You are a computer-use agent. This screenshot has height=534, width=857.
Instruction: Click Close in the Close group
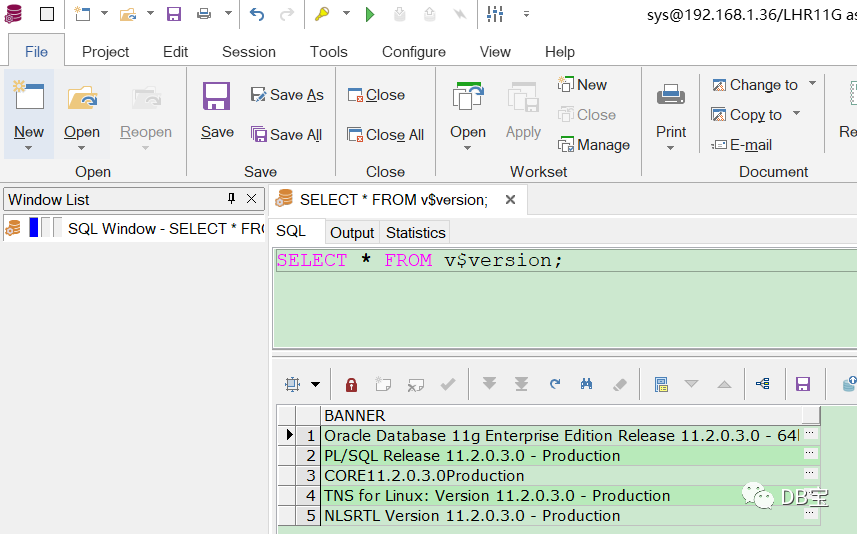(376, 95)
